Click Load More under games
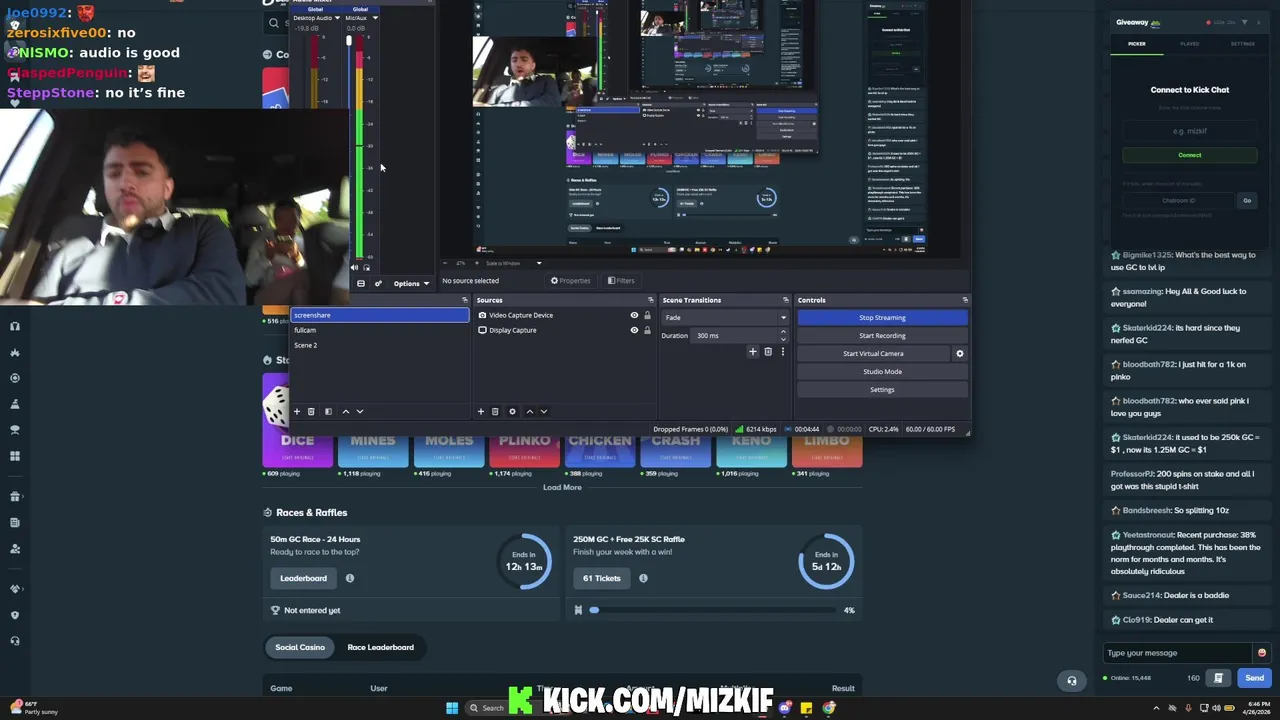The image size is (1280, 720). point(562,487)
